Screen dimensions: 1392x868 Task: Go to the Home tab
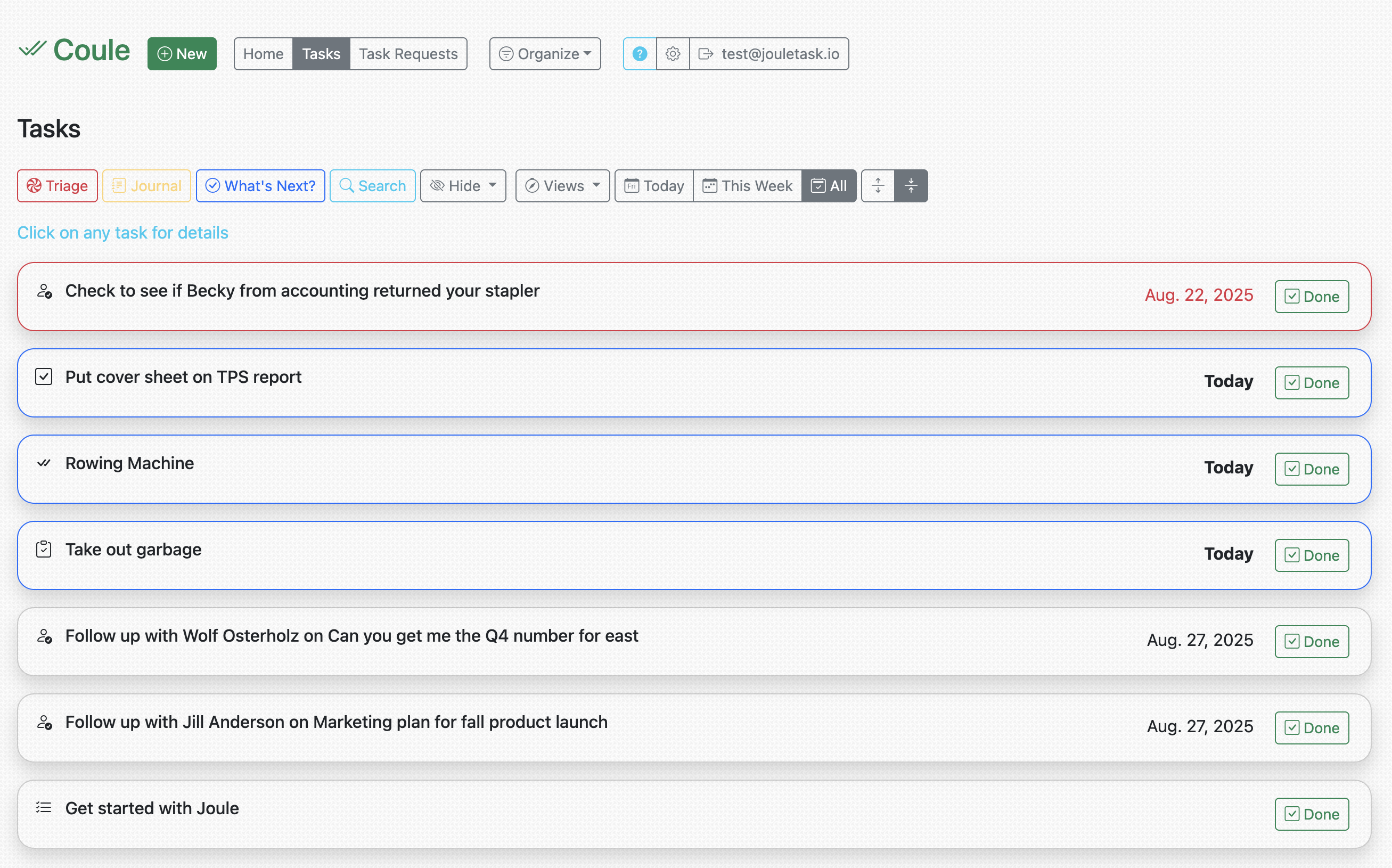pos(263,54)
